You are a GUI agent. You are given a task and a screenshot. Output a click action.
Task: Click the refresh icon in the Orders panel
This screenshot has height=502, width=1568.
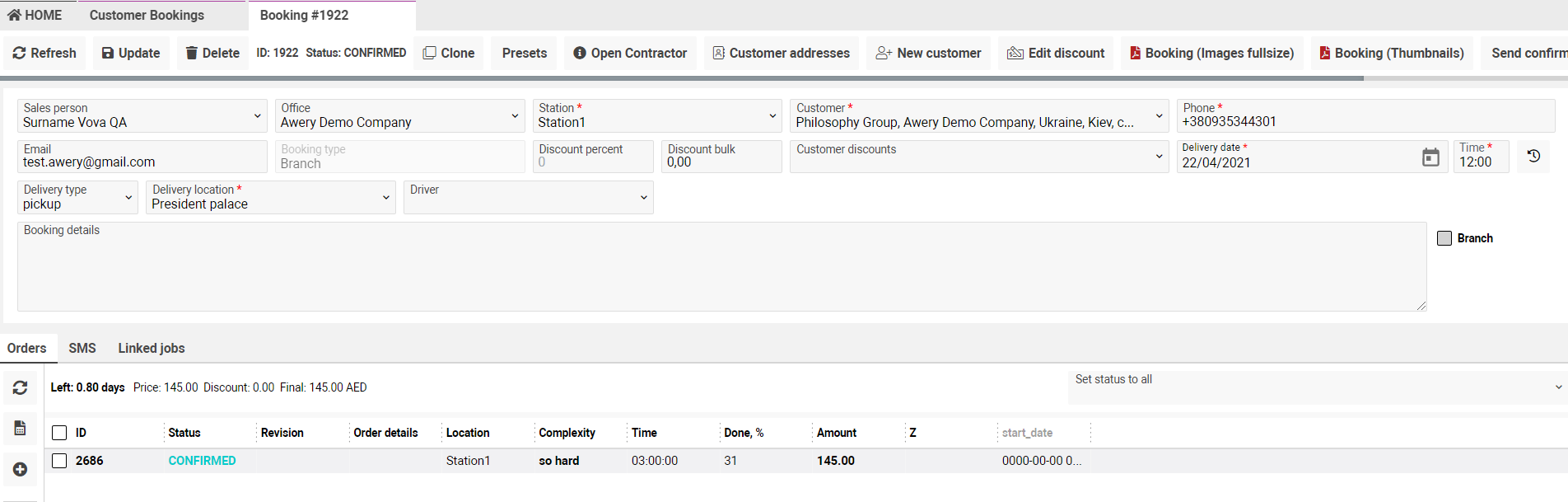(x=21, y=387)
